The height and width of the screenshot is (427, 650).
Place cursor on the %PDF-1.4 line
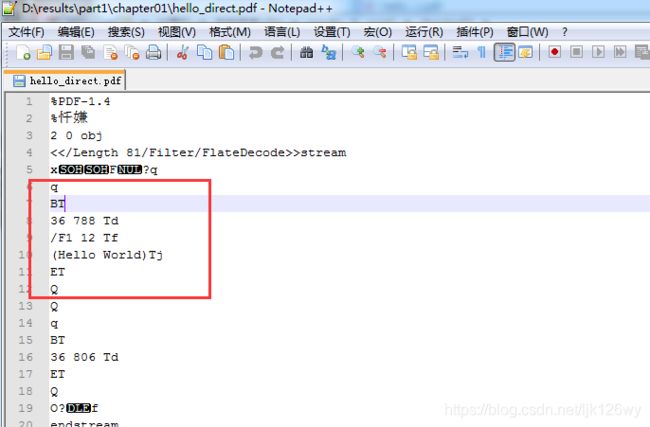point(80,101)
